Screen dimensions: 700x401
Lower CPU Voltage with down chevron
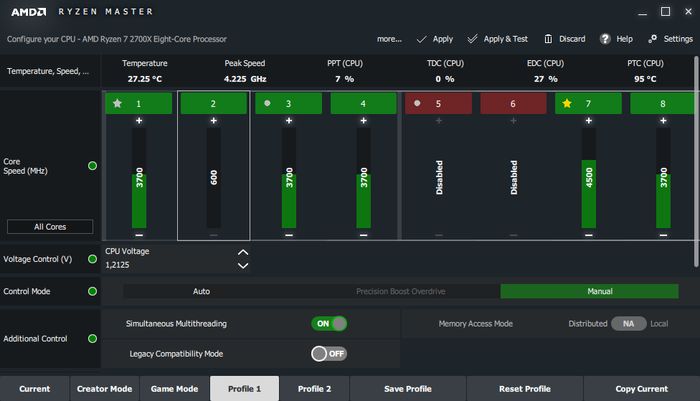pyautogui.click(x=243, y=266)
